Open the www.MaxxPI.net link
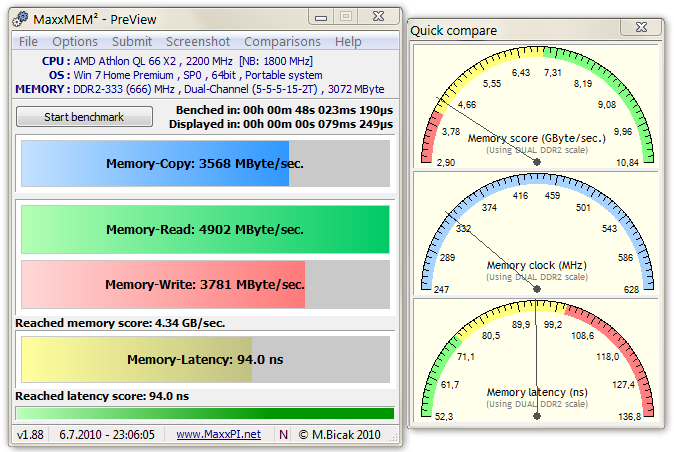 click(x=218, y=434)
